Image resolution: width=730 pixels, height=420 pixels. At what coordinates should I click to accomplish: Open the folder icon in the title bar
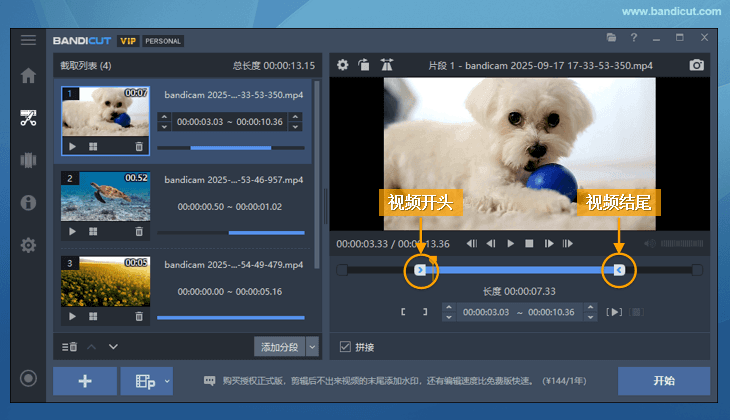coord(611,38)
